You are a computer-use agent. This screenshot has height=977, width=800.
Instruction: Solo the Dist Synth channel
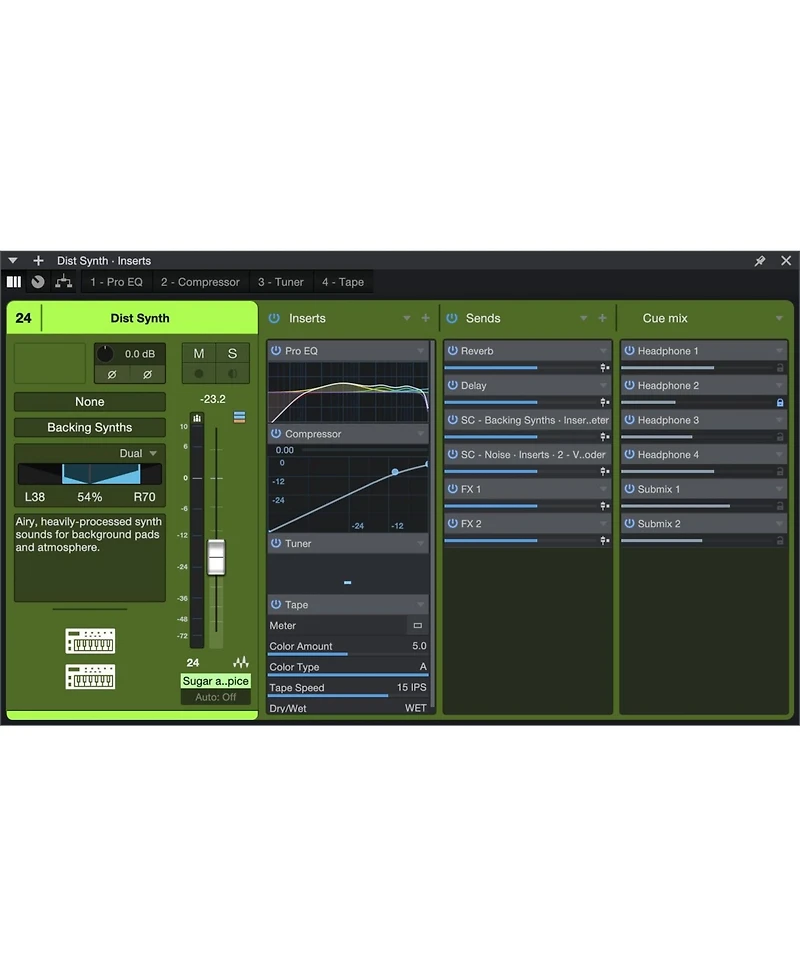pos(232,353)
